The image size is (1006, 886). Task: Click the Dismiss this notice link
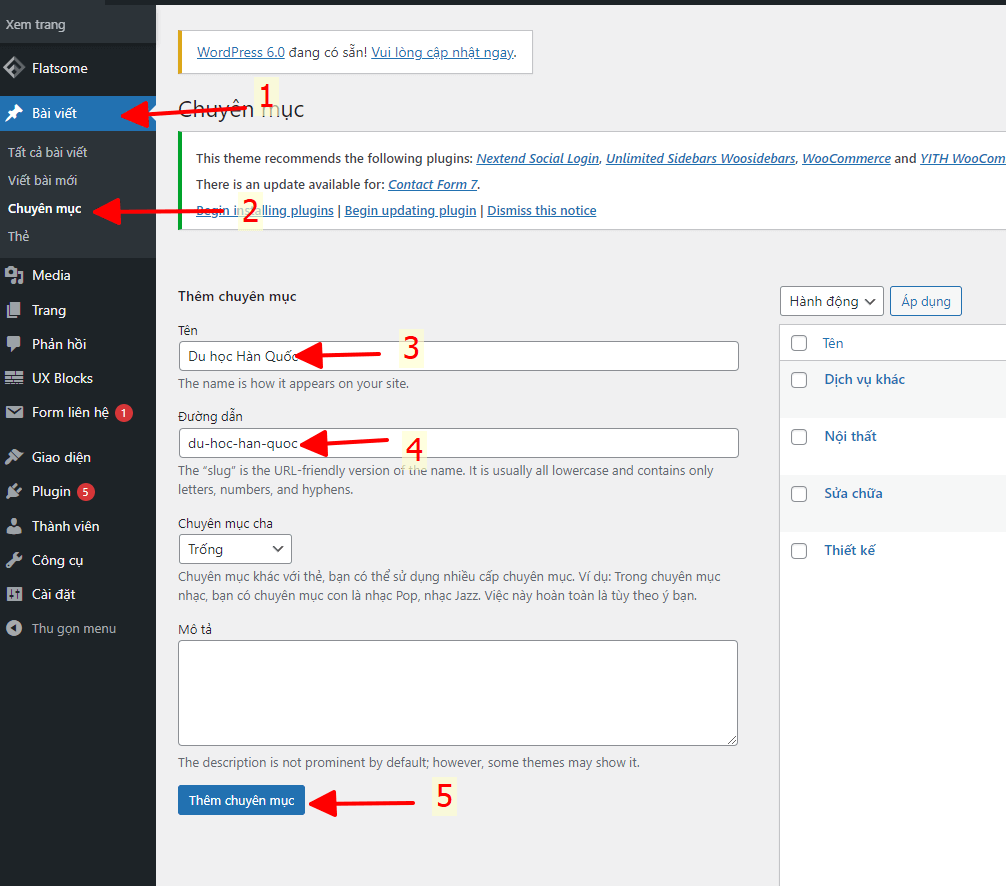[x=541, y=211]
